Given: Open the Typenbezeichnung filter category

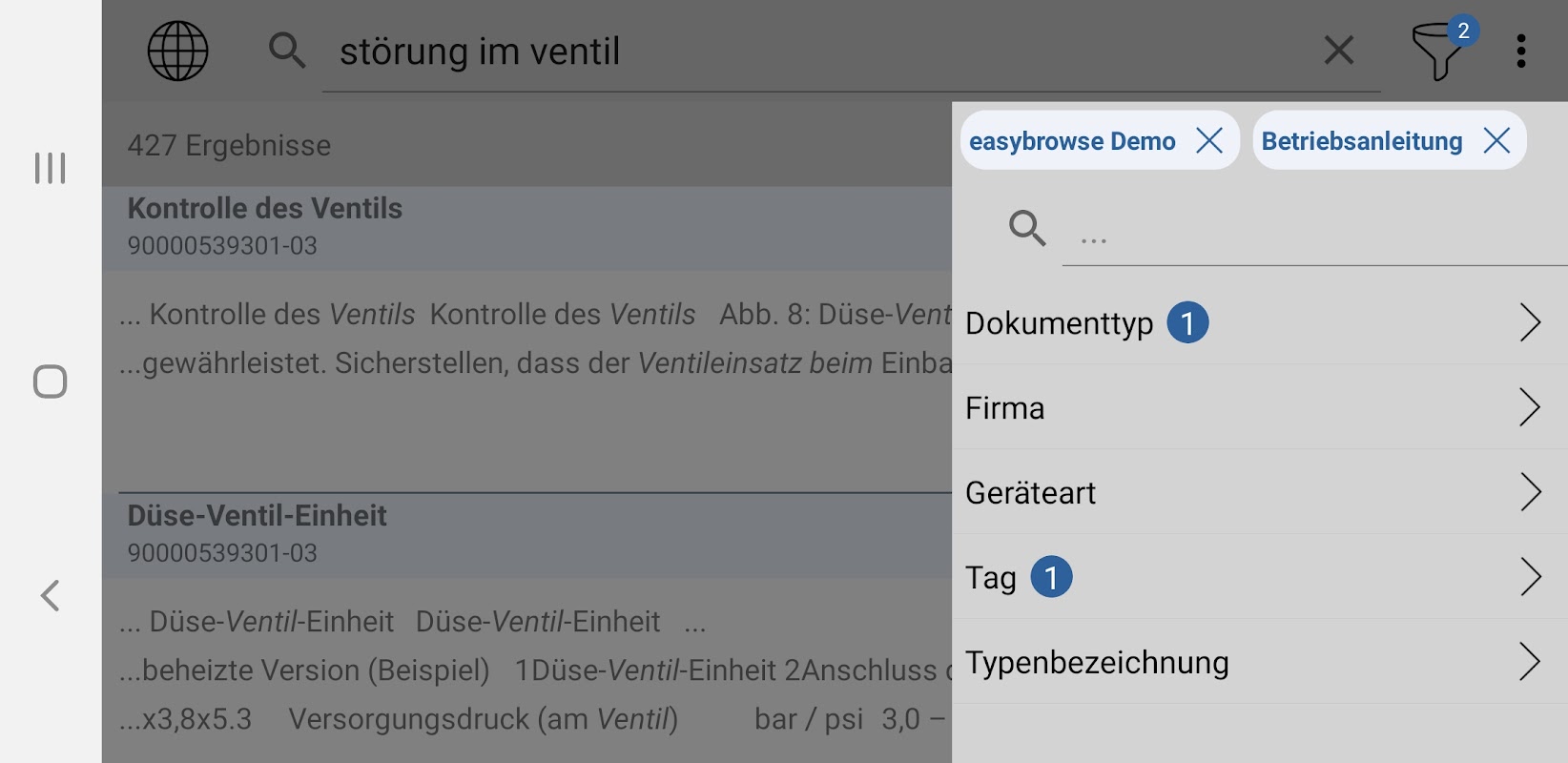Looking at the screenshot, I should (1259, 663).
